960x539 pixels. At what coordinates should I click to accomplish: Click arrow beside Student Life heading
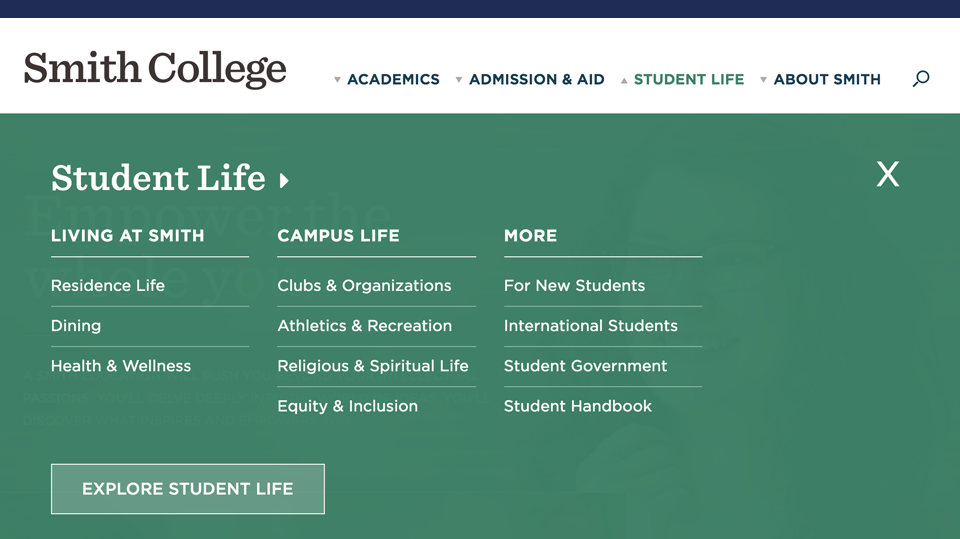pyautogui.click(x=285, y=181)
